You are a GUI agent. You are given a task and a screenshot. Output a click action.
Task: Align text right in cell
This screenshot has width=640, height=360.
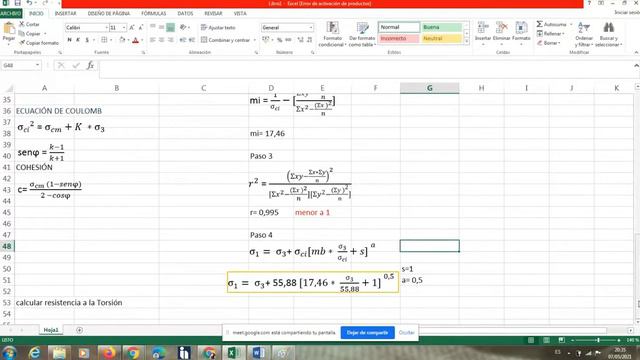click(171, 40)
